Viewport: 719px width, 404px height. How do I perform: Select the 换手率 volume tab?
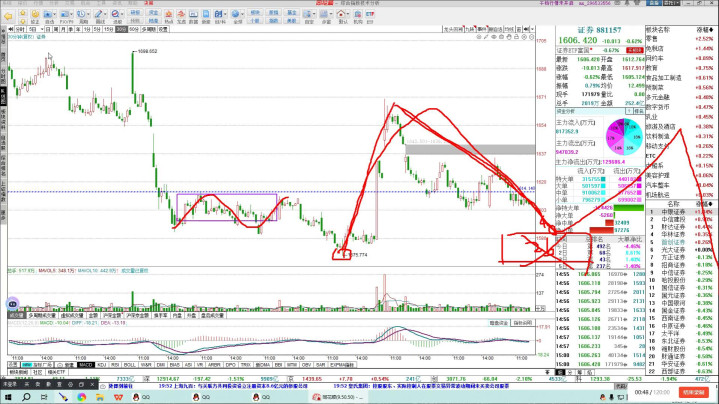click(160, 315)
